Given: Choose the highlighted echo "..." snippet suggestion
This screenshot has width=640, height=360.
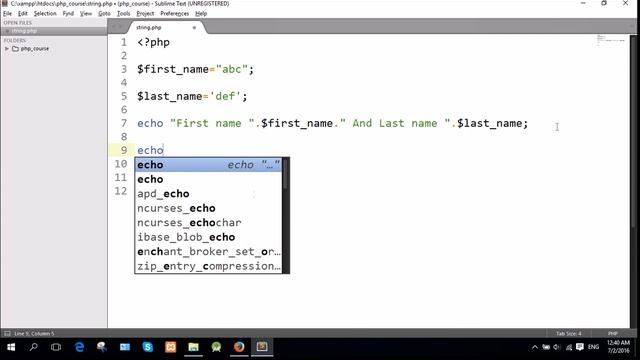Looking at the screenshot, I should pyautogui.click(x=209, y=165).
